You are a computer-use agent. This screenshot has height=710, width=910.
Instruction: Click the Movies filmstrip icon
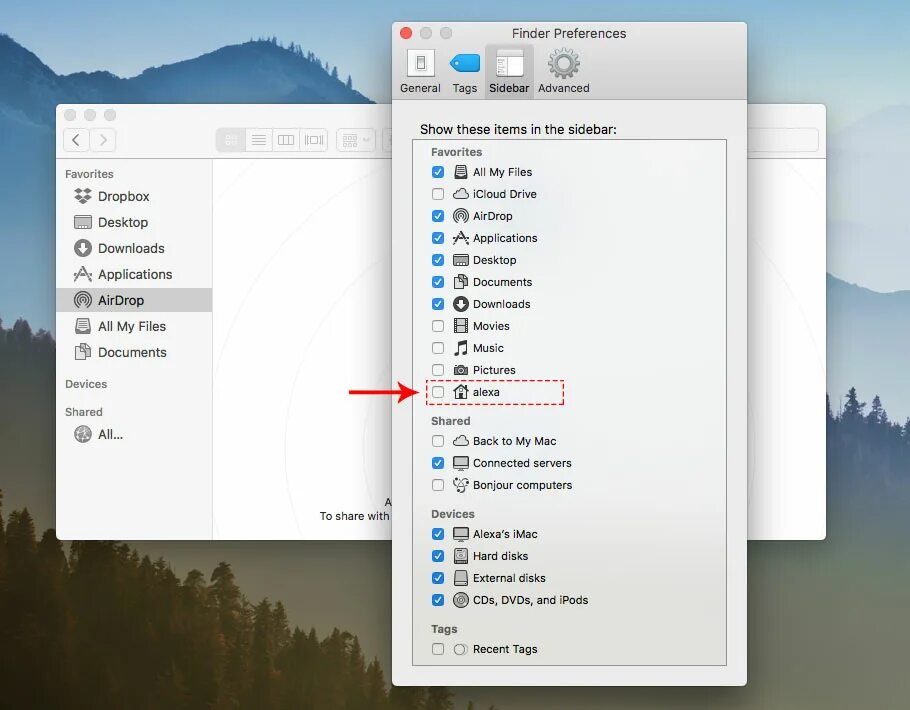click(461, 326)
